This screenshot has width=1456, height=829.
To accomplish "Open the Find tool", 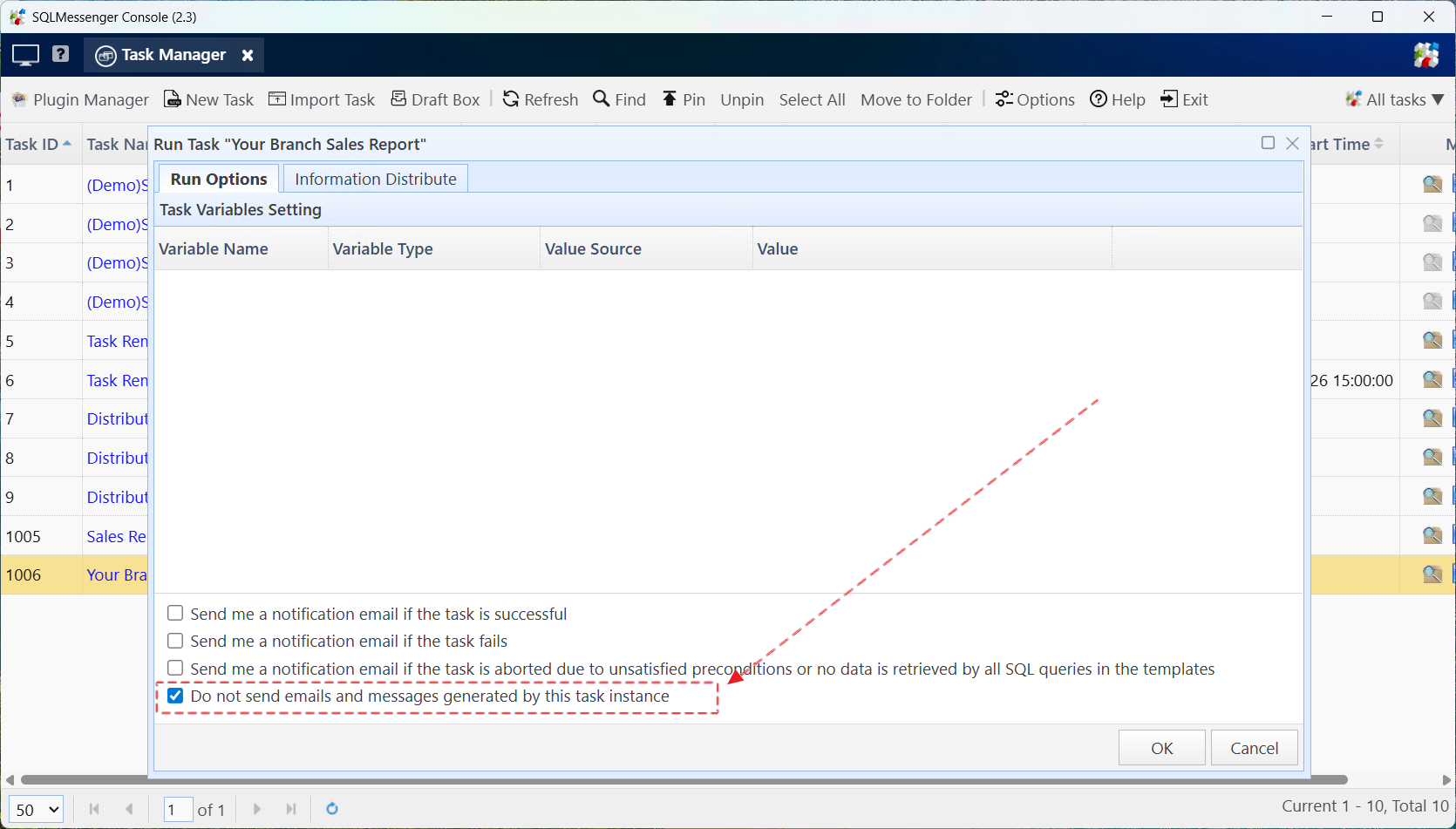I will (628, 99).
